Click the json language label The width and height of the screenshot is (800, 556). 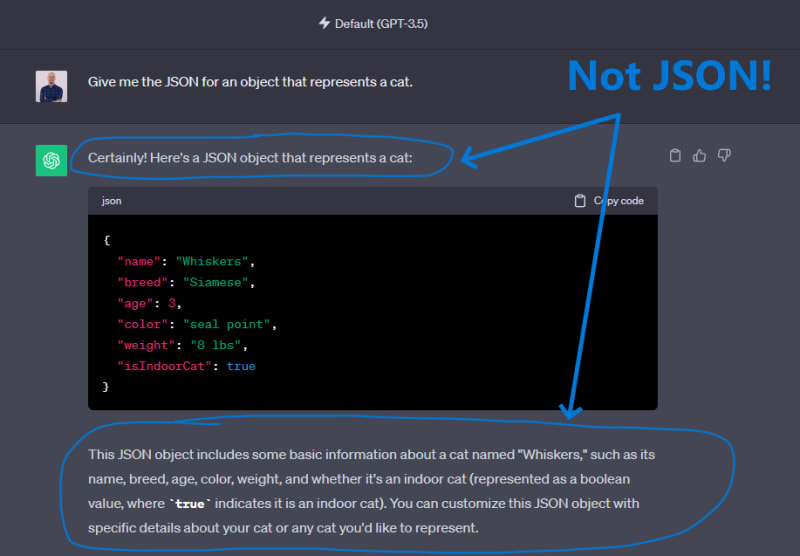112,201
